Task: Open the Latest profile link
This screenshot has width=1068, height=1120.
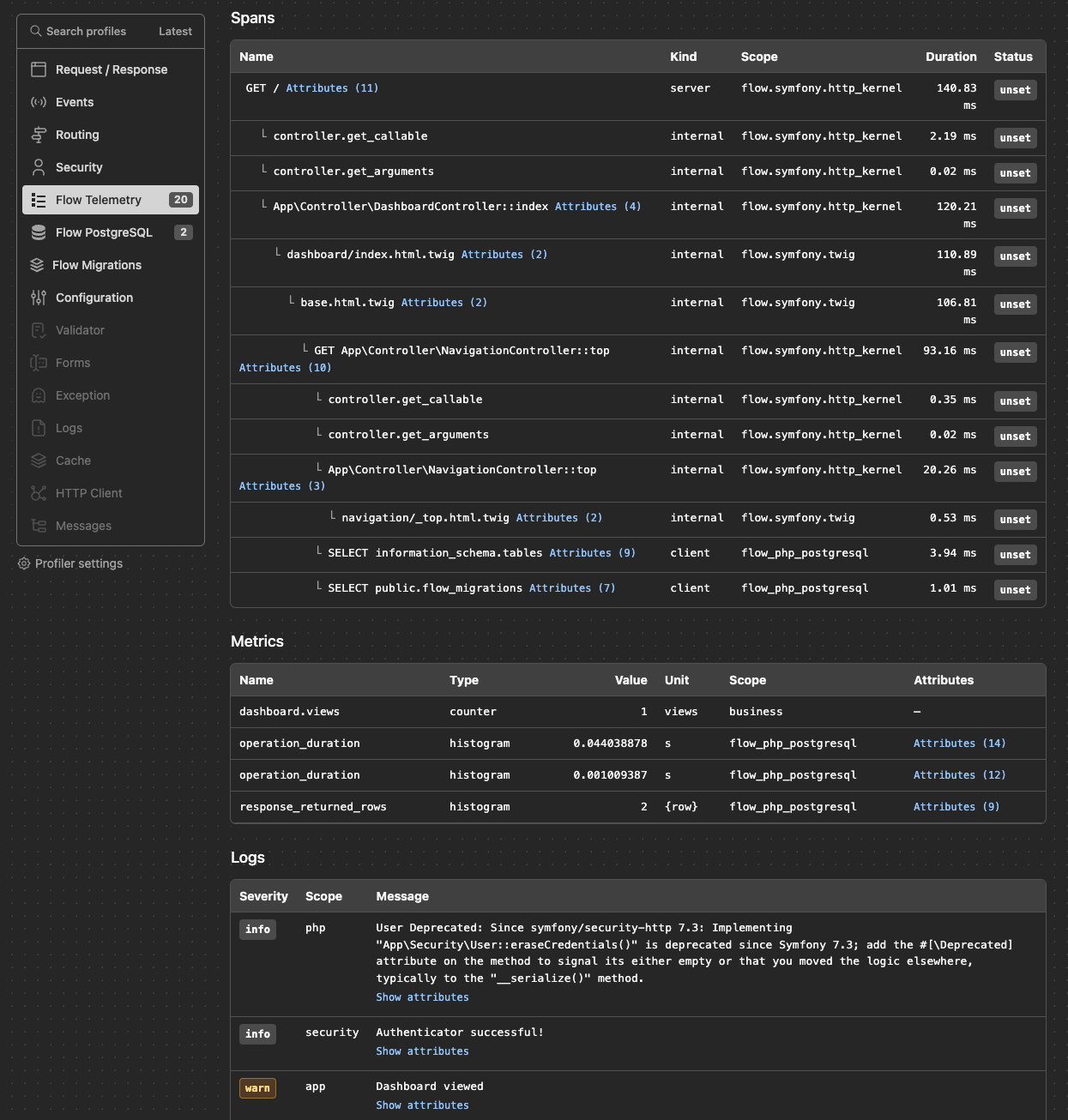Action: click(x=175, y=31)
